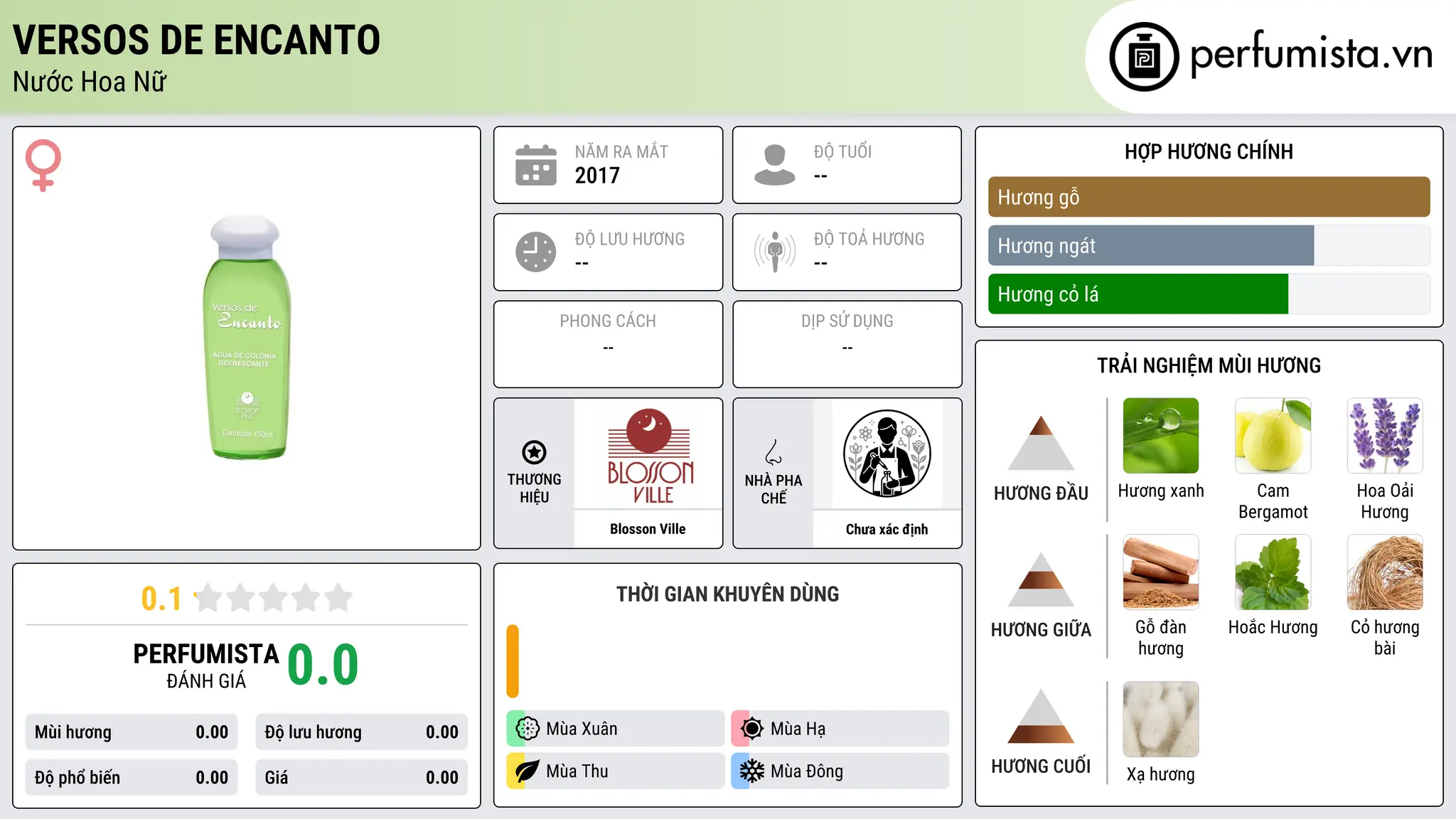Click the Mùa Thu leaf icon
Viewport: 1456px width, 819px height.
[x=528, y=771]
